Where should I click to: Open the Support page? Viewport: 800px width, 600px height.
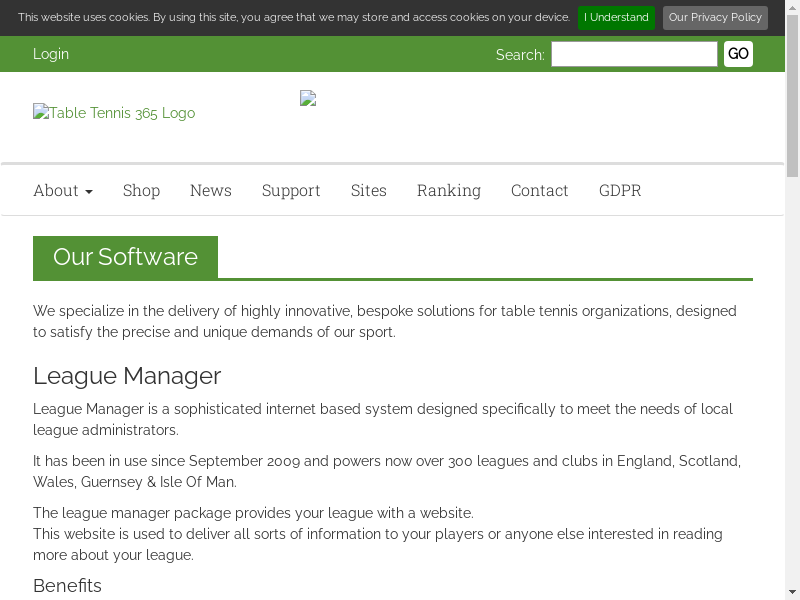[291, 190]
